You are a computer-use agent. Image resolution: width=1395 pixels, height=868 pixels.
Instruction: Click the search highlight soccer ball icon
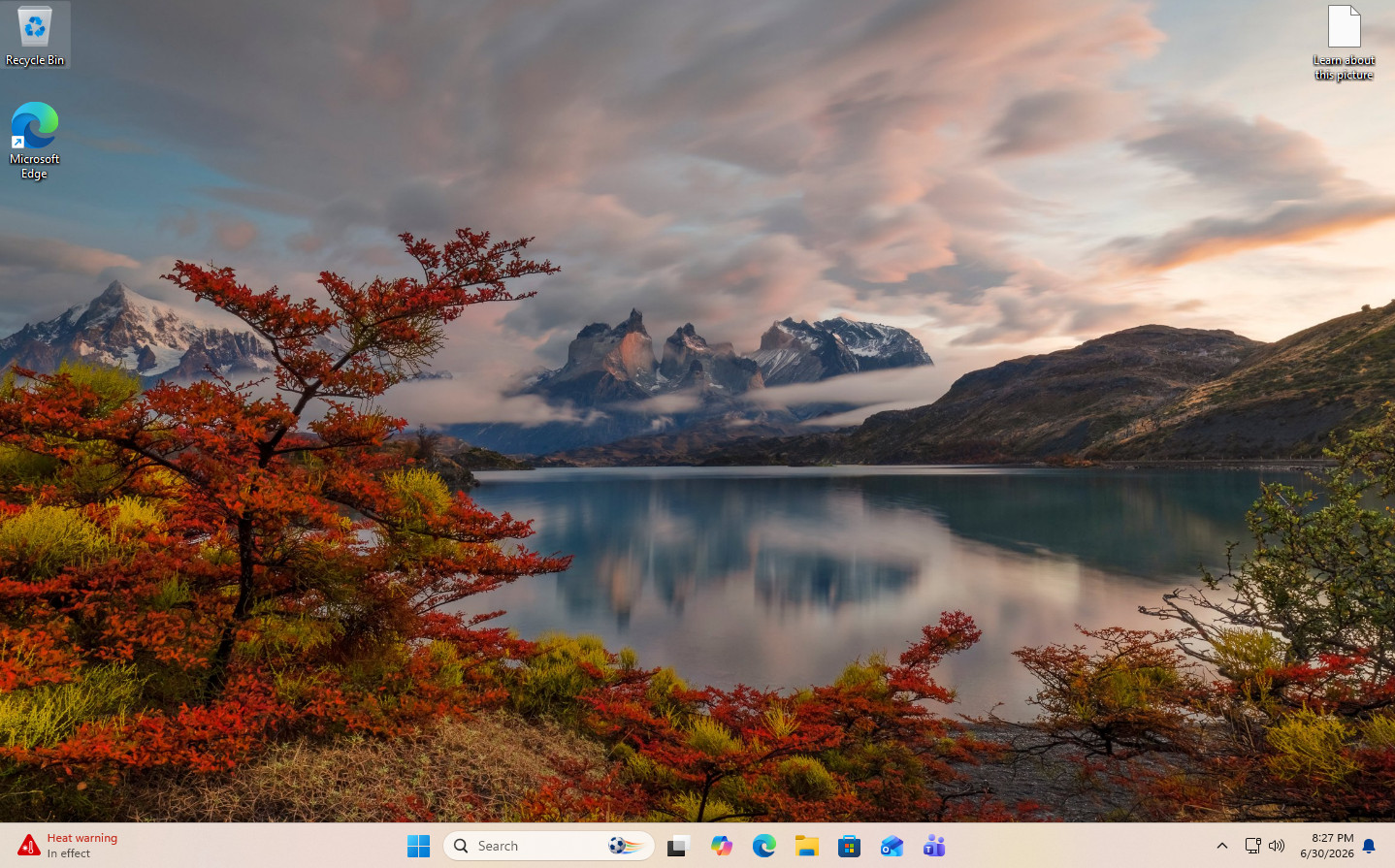pyautogui.click(x=625, y=846)
